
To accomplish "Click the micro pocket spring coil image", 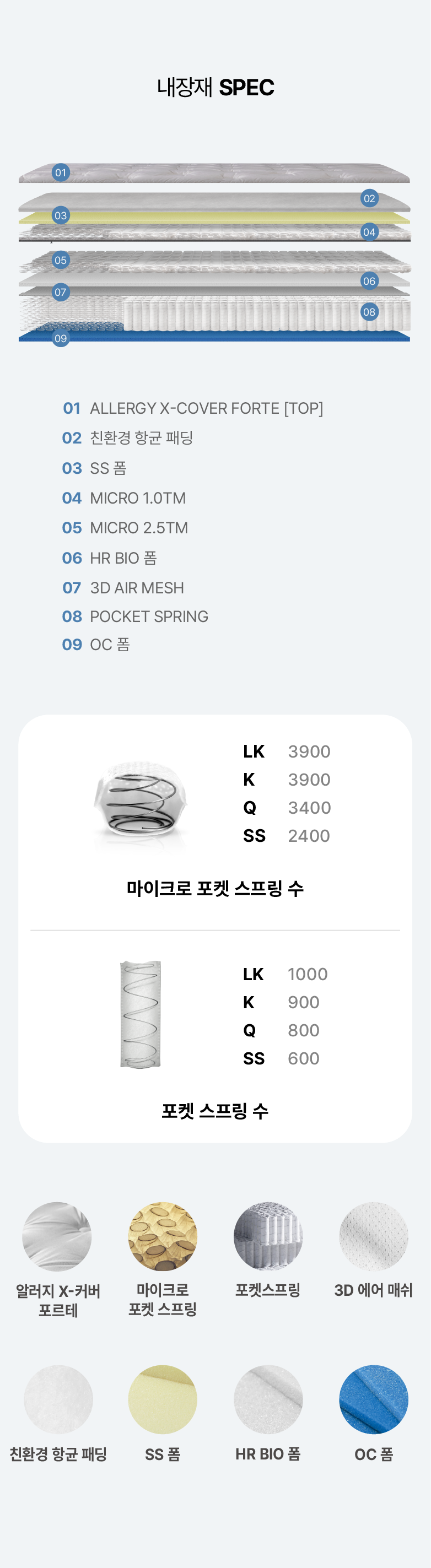I will click(x=141, y=803).
